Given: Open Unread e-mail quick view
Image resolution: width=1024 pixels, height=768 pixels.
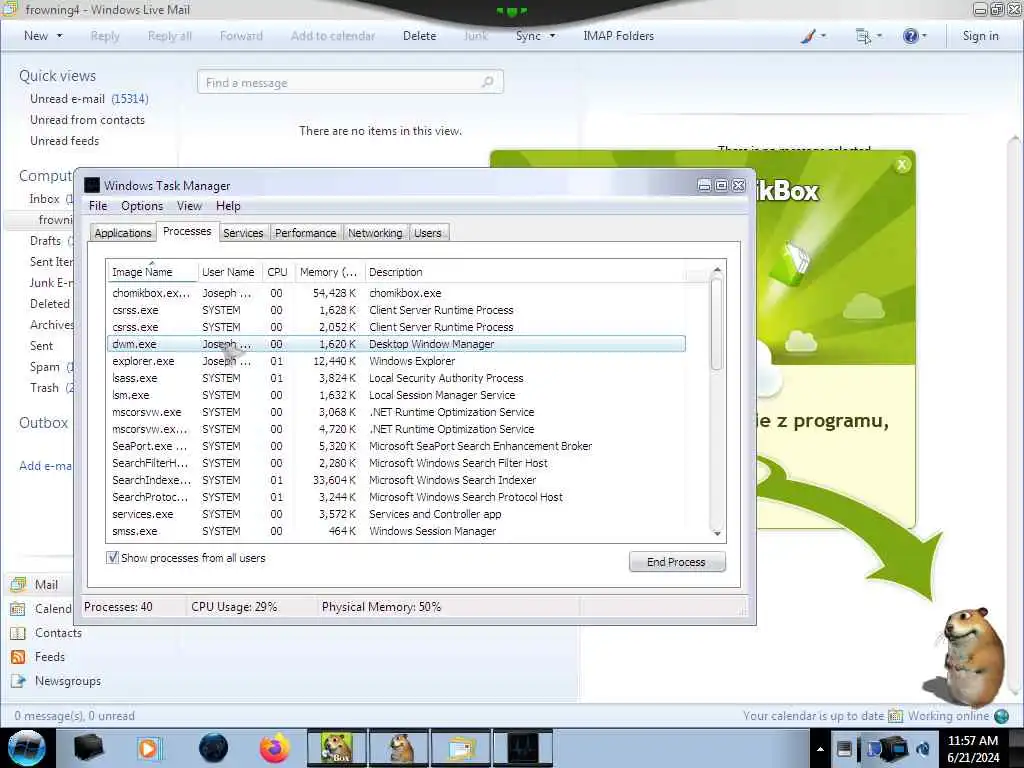Looking at the screenshot, I should pyautogui.click(x=89, y=99).
